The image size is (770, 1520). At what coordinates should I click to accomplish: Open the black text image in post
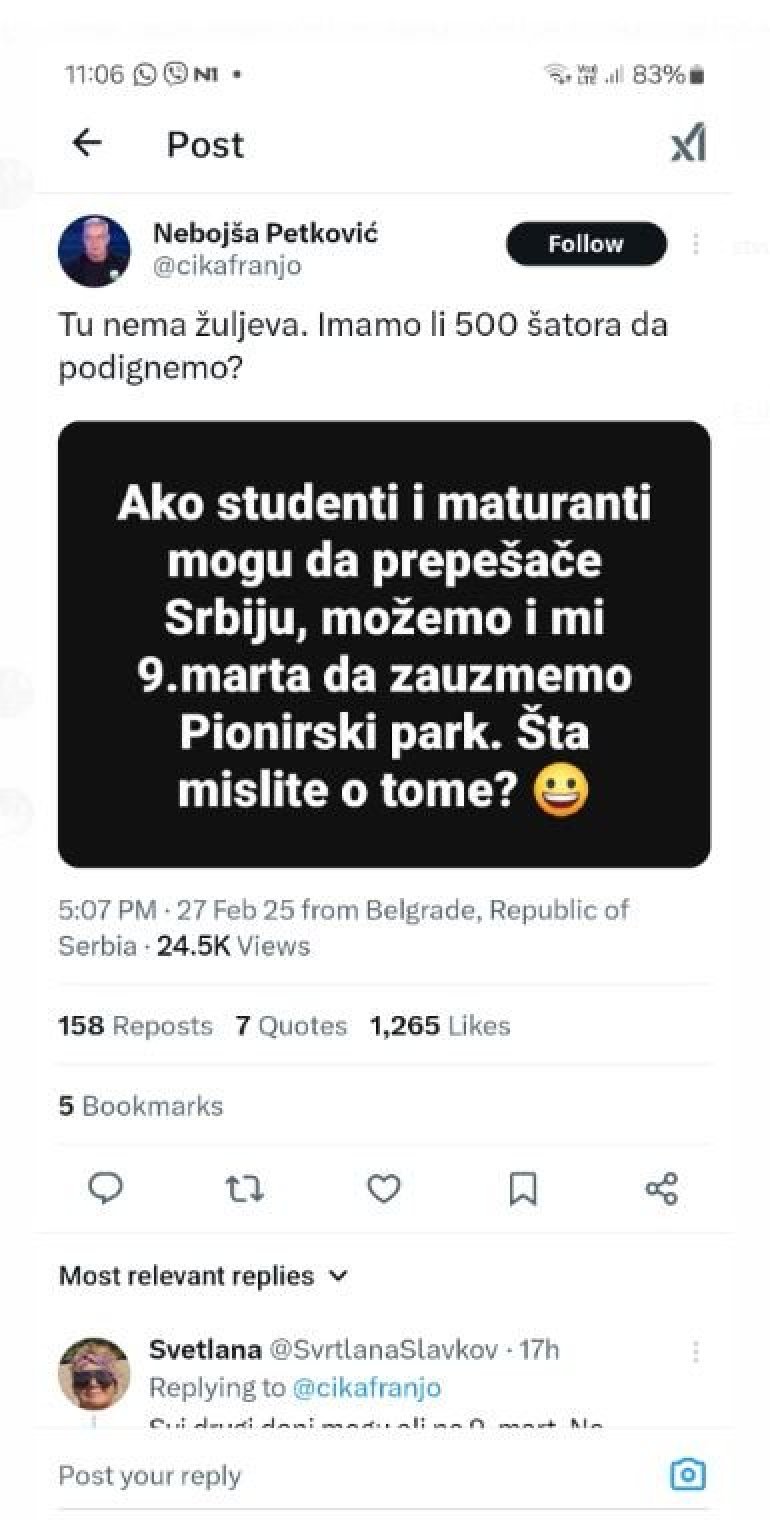pos(384,644)
